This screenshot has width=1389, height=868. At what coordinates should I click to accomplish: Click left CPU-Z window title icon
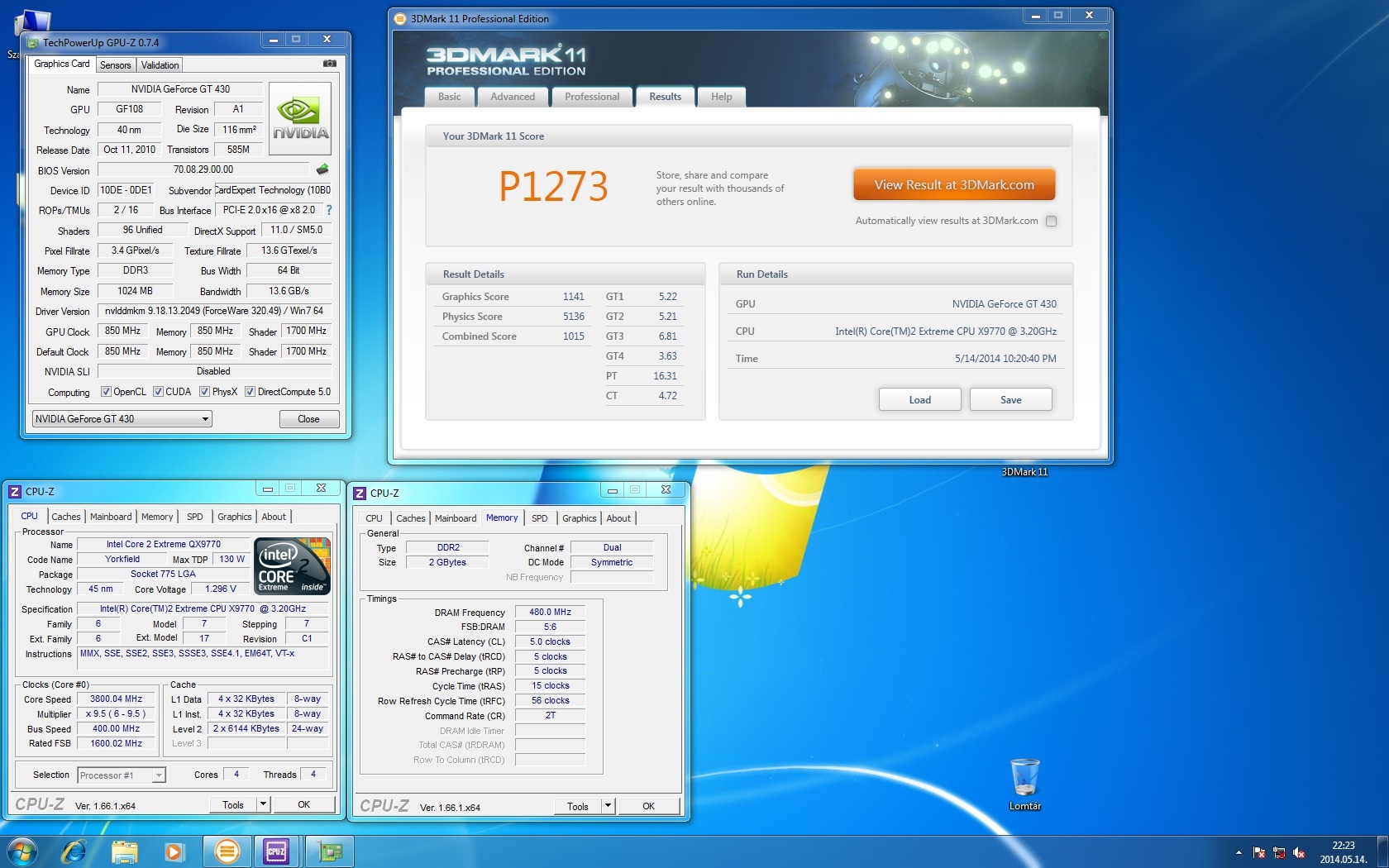click(x=15, y=491)
